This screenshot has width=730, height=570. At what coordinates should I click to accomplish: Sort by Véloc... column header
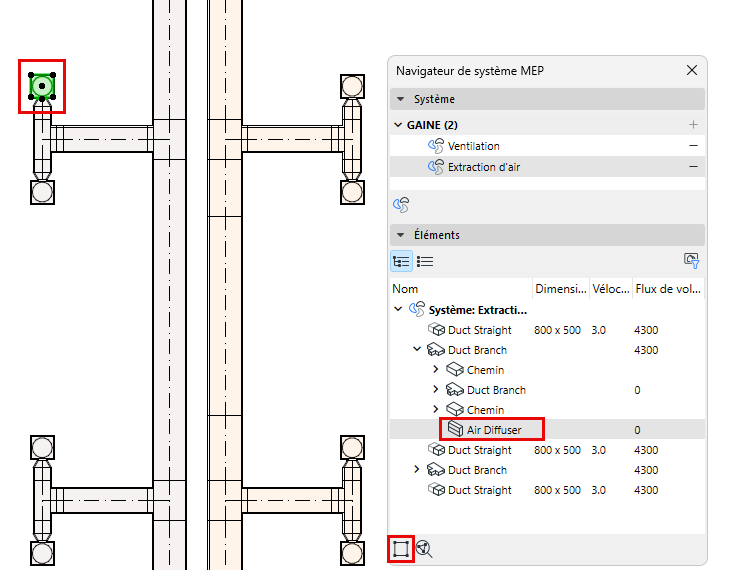point(611,289)
